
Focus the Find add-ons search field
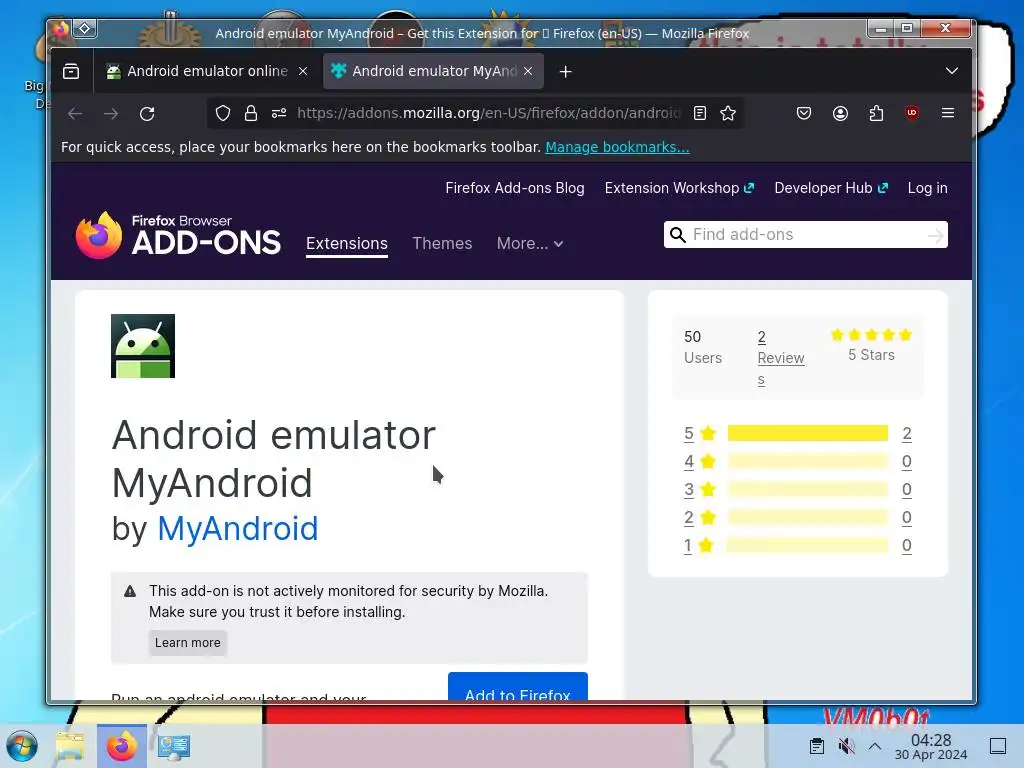pyautogui.click(x=807, y=234)
